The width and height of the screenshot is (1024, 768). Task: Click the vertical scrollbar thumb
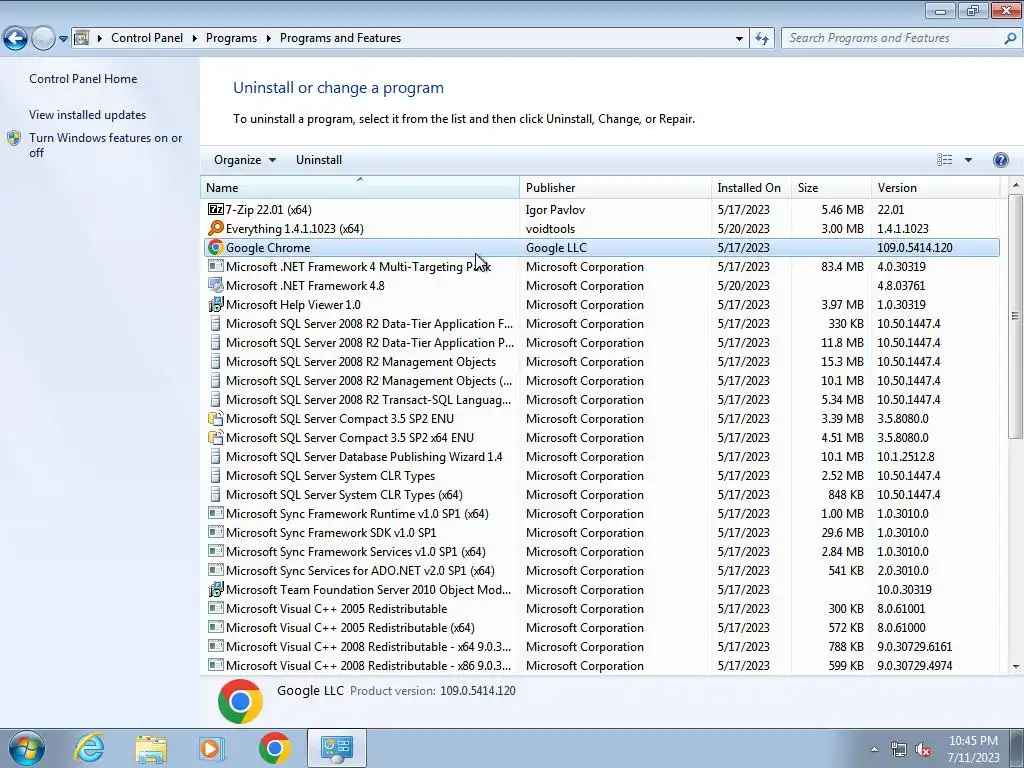tap(1015, 316)
